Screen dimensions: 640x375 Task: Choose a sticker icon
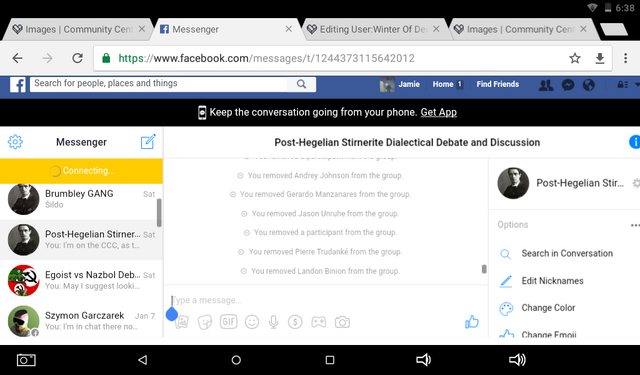click(x=205, y=322)
